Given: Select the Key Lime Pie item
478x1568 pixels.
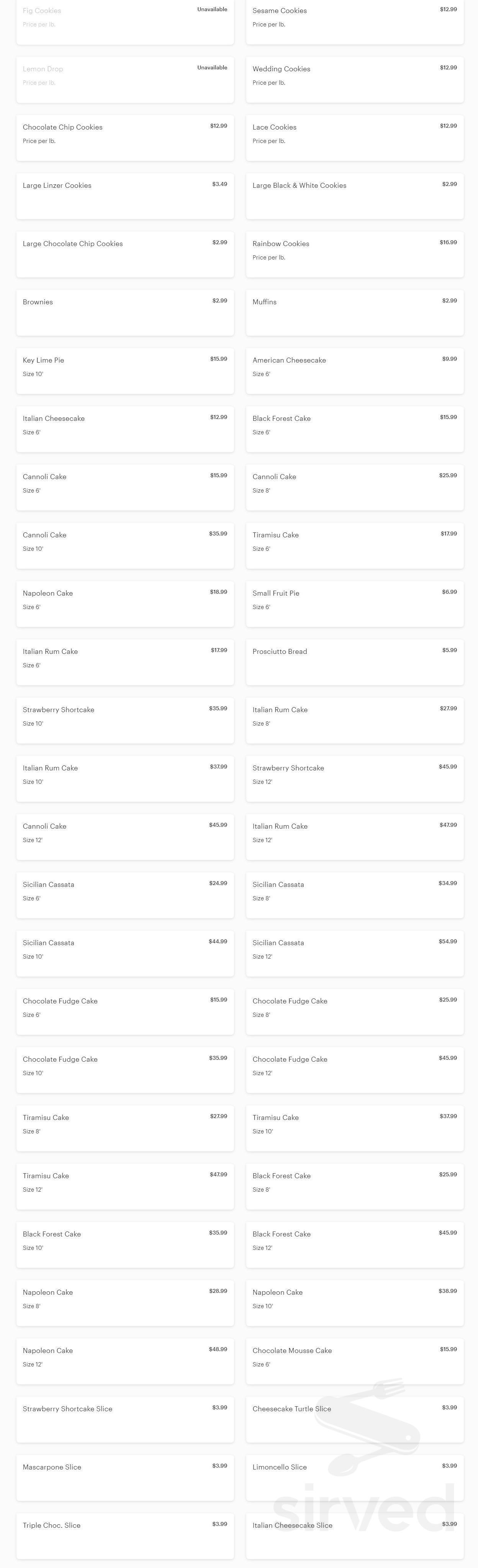Looking at the screenshot, I should pos(124,371).
